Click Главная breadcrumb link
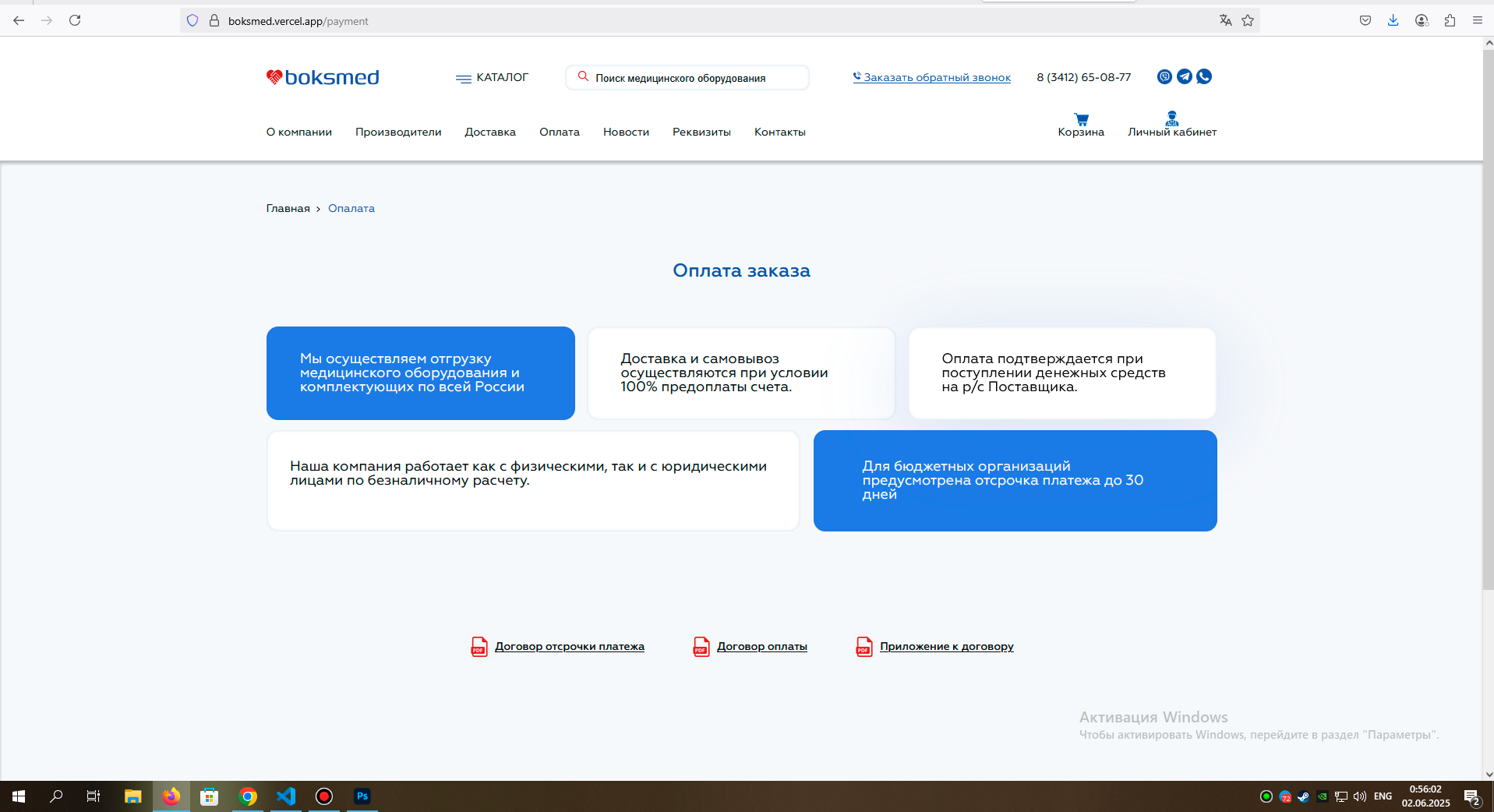Image resolution: width=1494 pixels, height=812 pixels. (288, 208)
